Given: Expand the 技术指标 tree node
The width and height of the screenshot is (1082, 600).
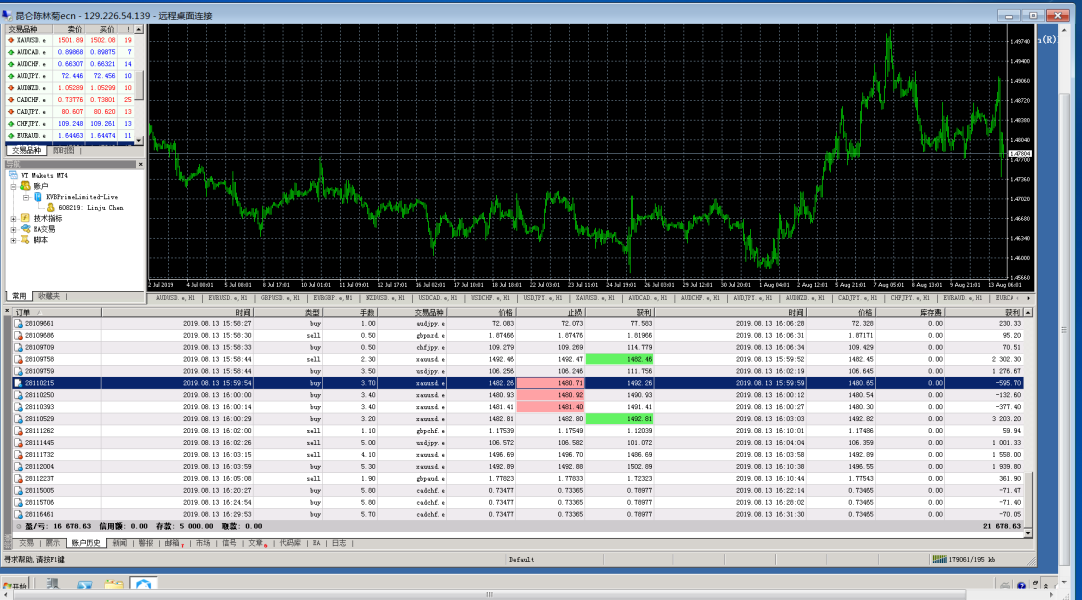Looking at the screenshot, I should pyautogui.click(x=13, y=218).
